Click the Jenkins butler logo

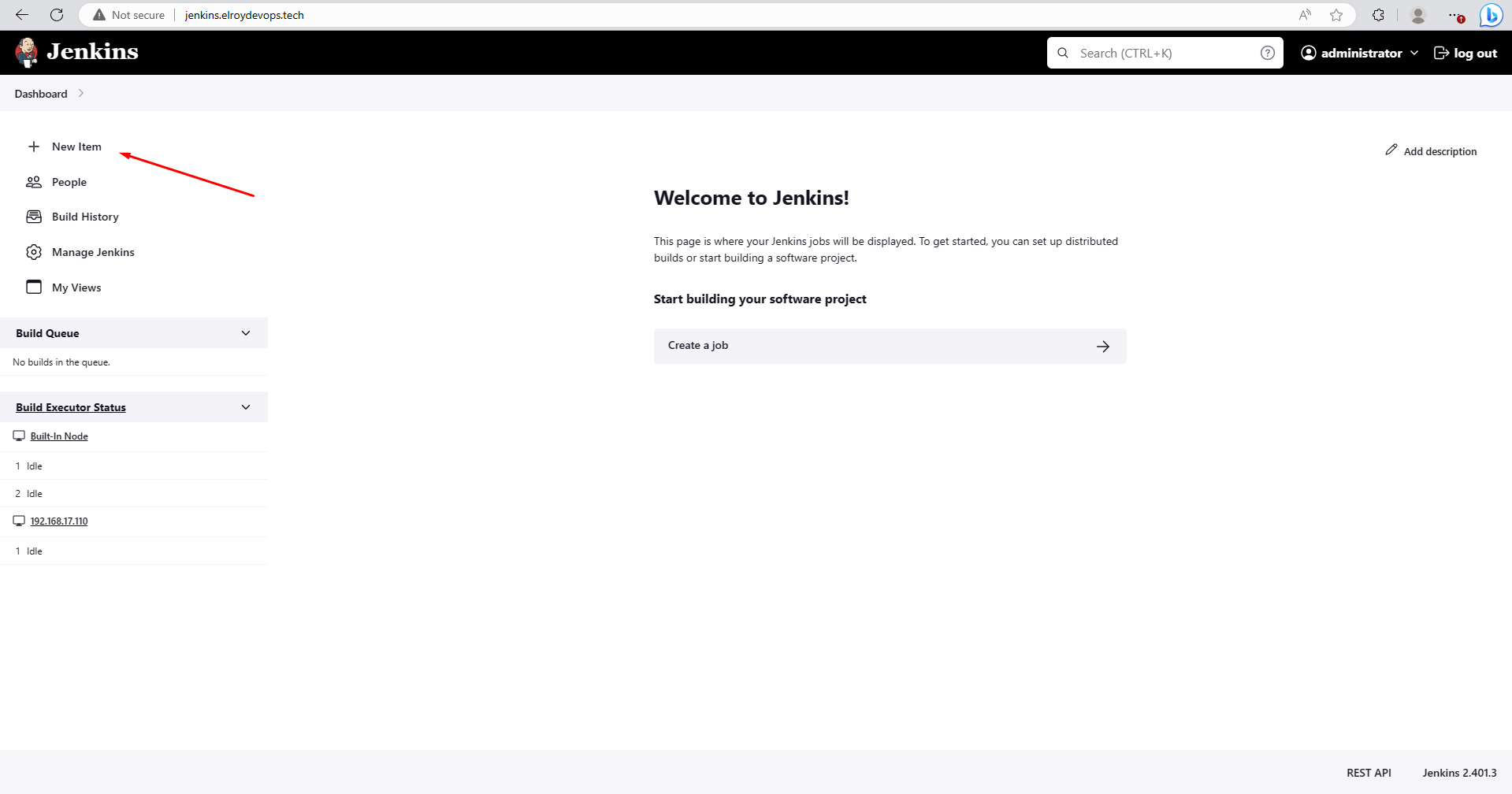click(27, 52)
